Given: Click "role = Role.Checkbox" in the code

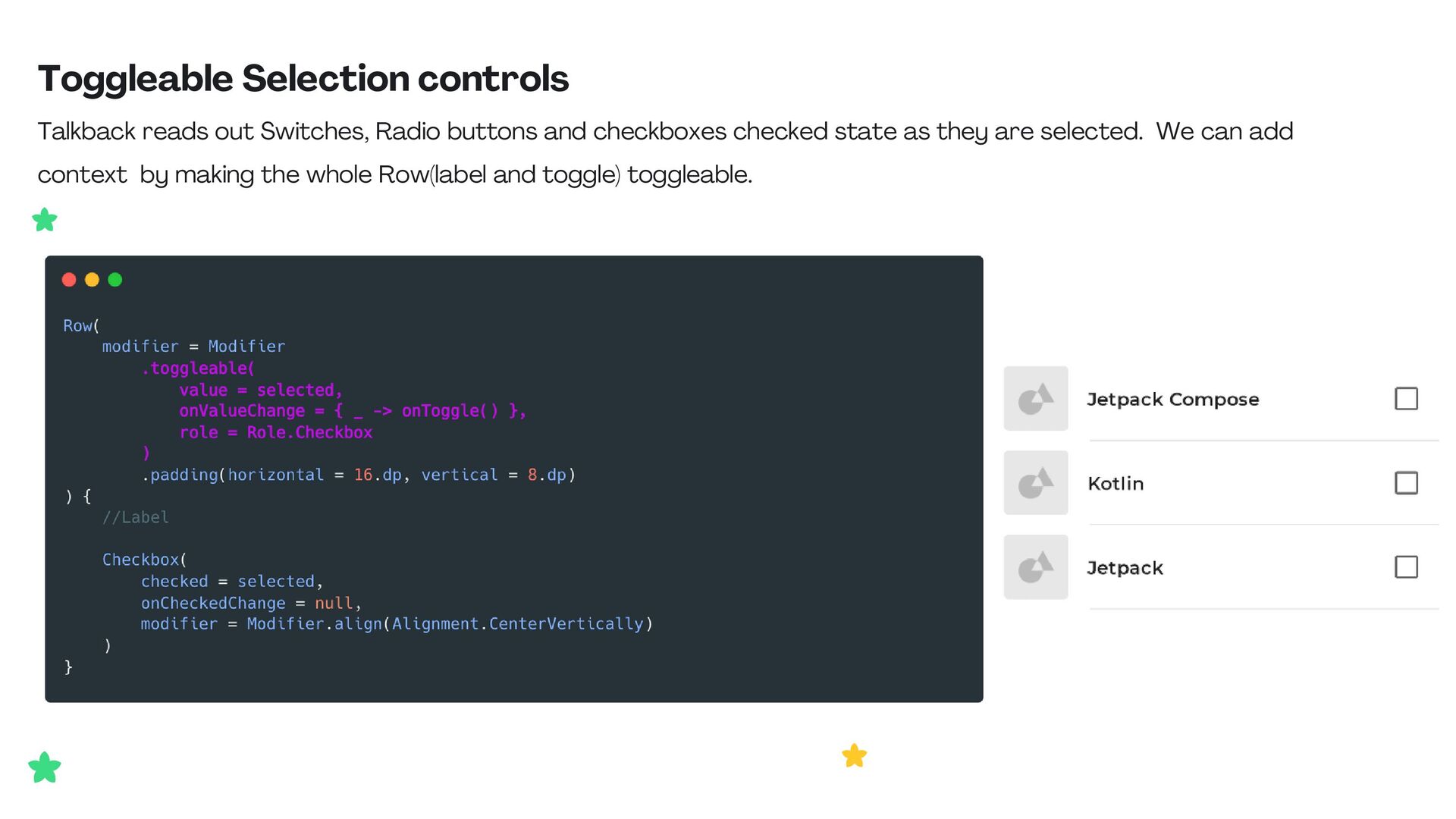Looking at the screenshot, I should tap(276, 432).
